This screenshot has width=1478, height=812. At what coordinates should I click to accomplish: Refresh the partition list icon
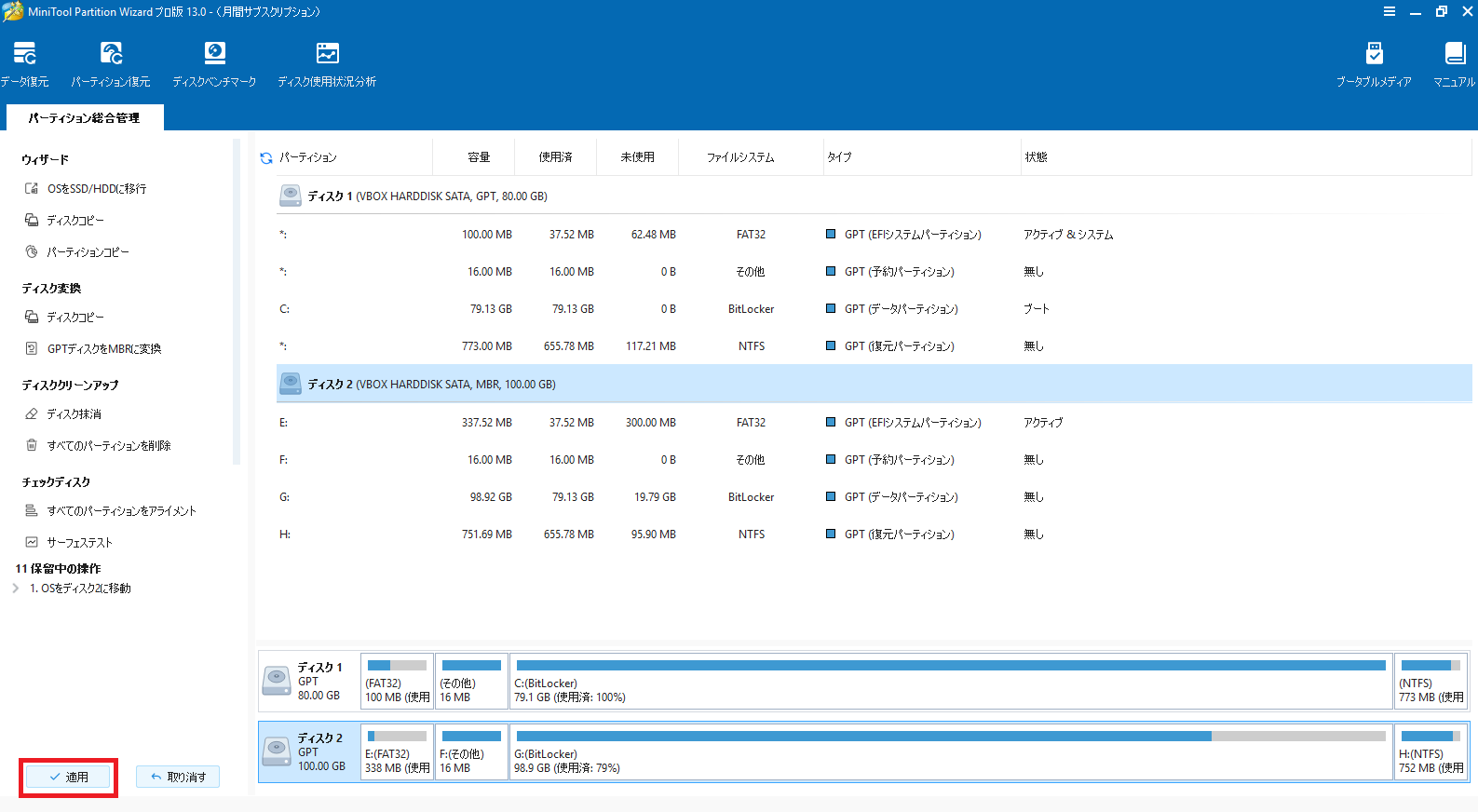266,158
